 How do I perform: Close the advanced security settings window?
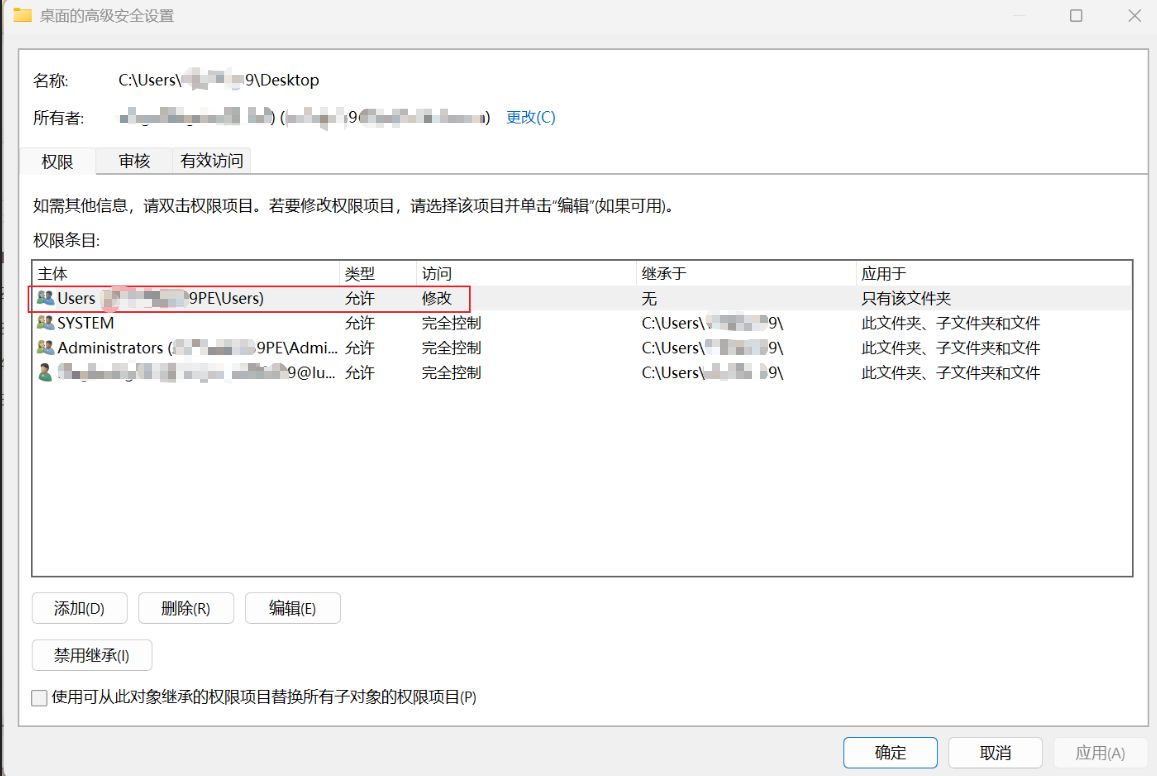pos(1133,16)
